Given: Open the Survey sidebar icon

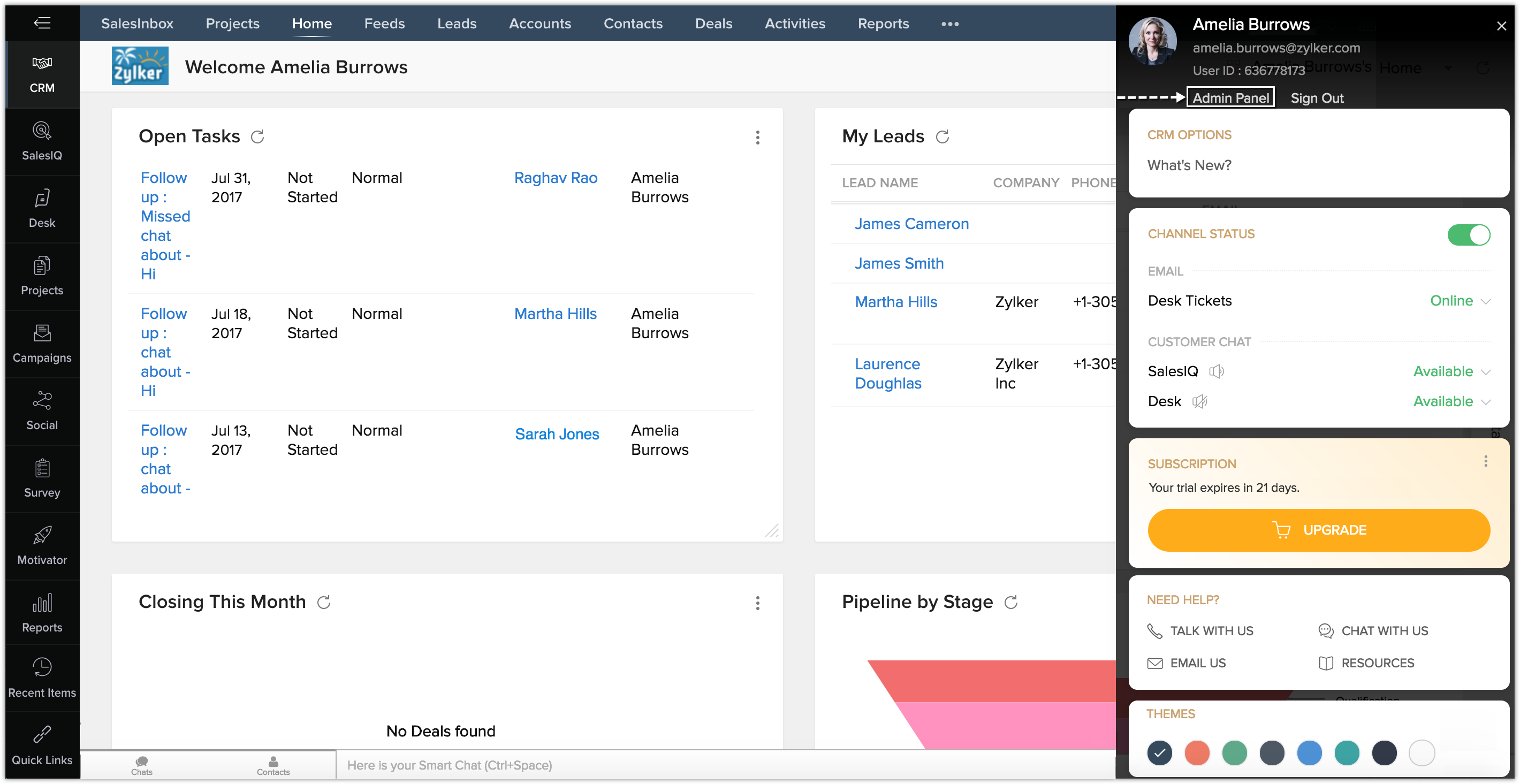Looking at the screenshot, I should (42, 468).
